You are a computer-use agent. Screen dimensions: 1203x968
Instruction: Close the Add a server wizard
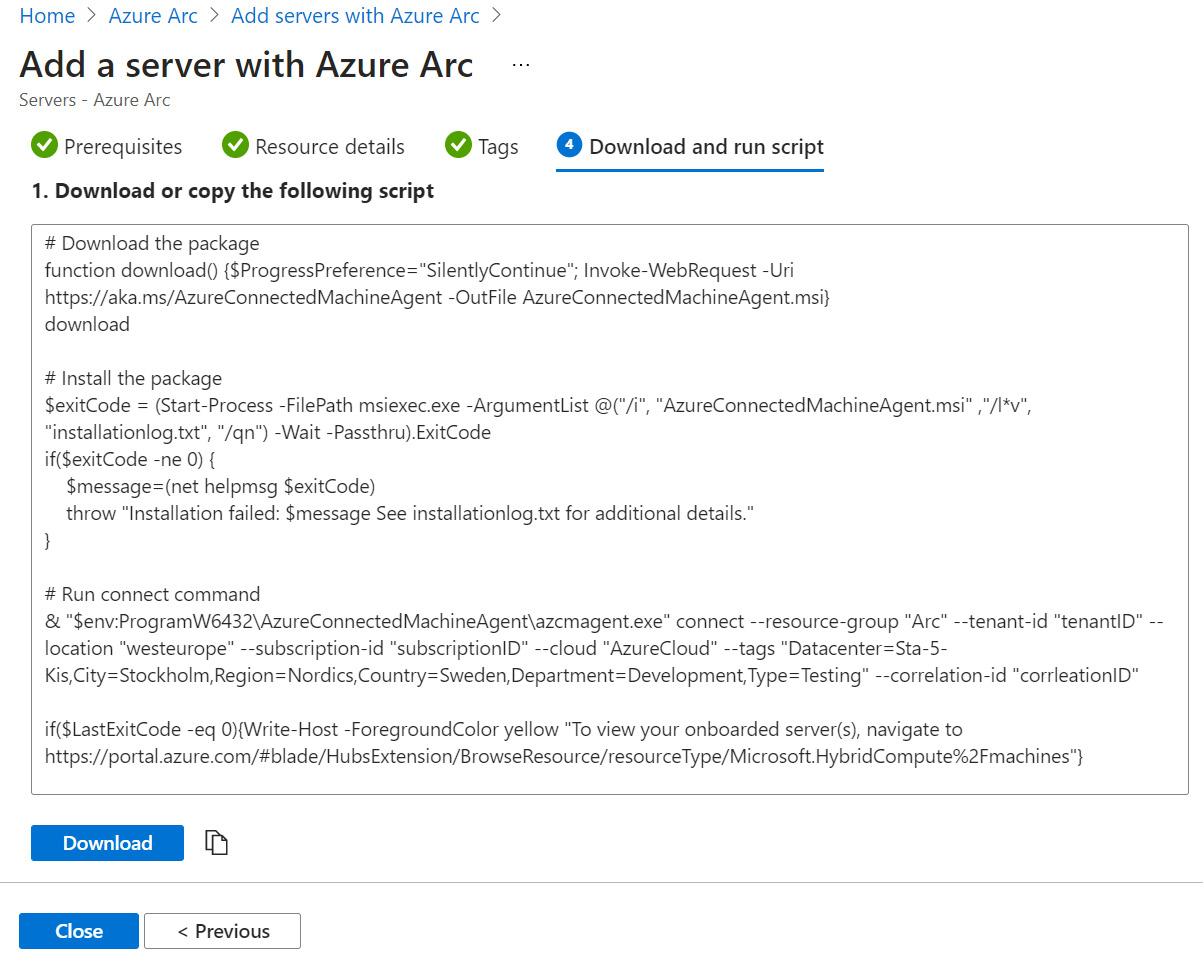point(79,931)
